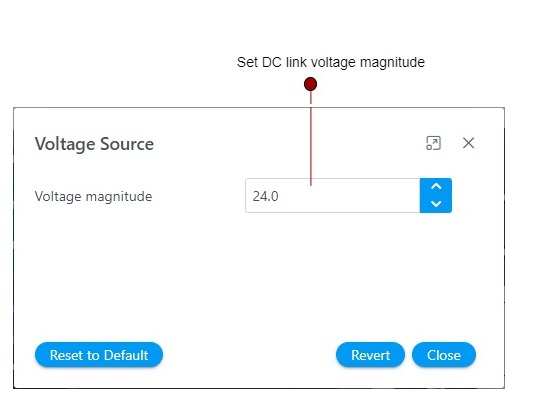
Task: Click the Voltage magnitude label
Action: point(93,196)
